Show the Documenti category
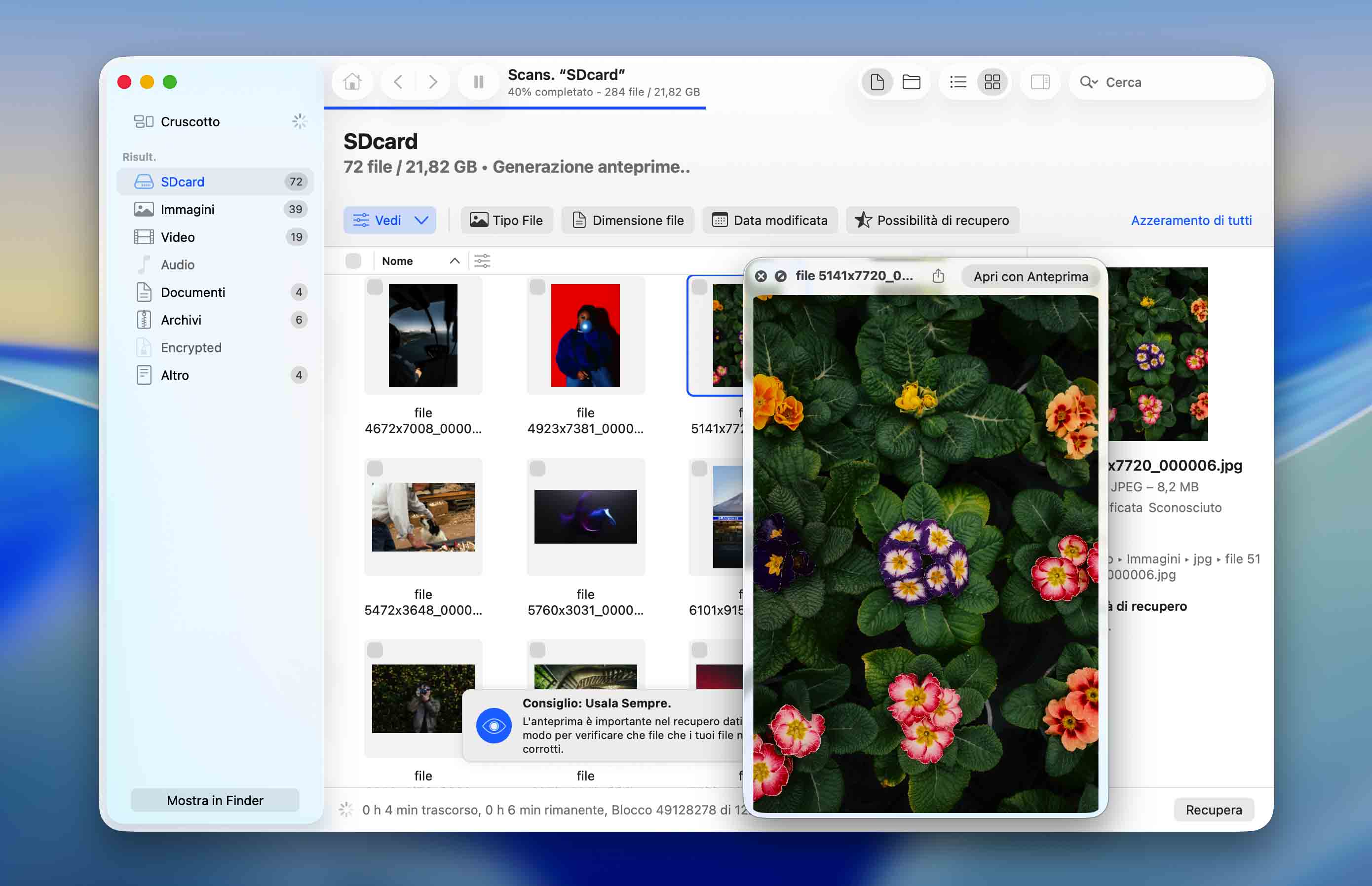Image resolution: width=1372 pixels, height=886 pixels. (x=215, y=292)
